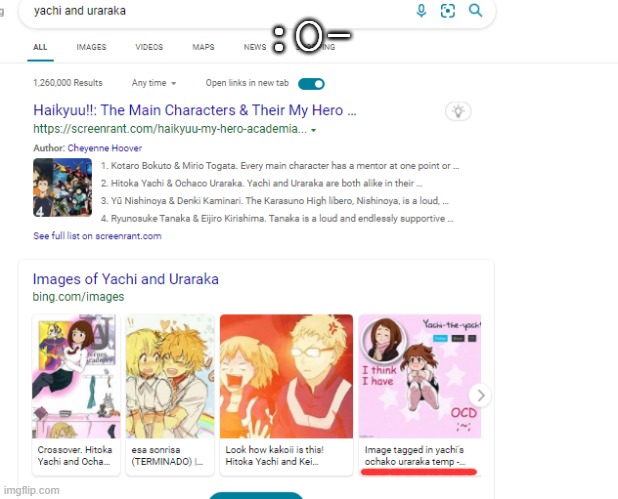
Task: Open the Crossover Hitoka Yachi and Ocha image
Action: click(76, 376)
